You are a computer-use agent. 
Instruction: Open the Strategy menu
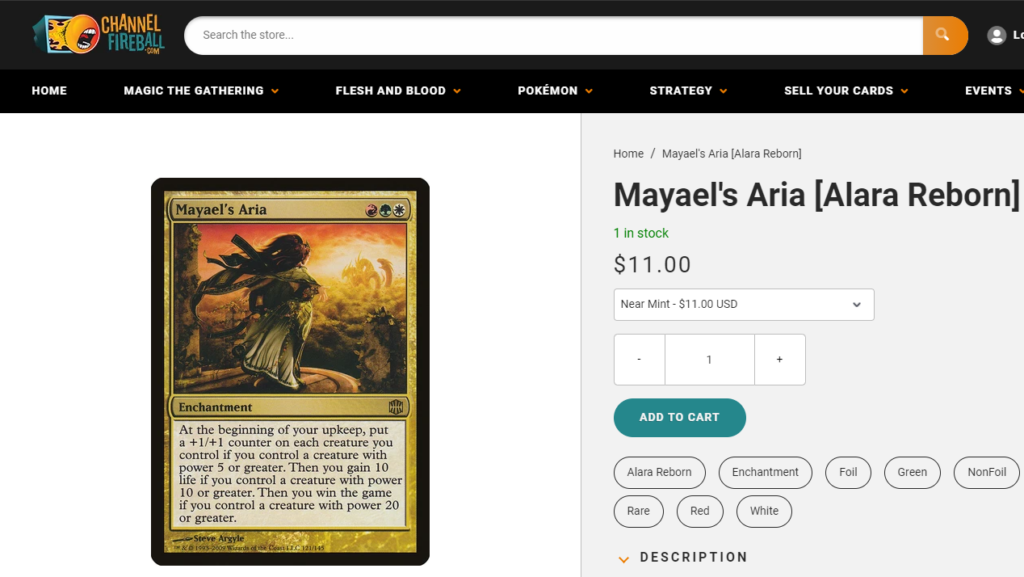point(688,91)
